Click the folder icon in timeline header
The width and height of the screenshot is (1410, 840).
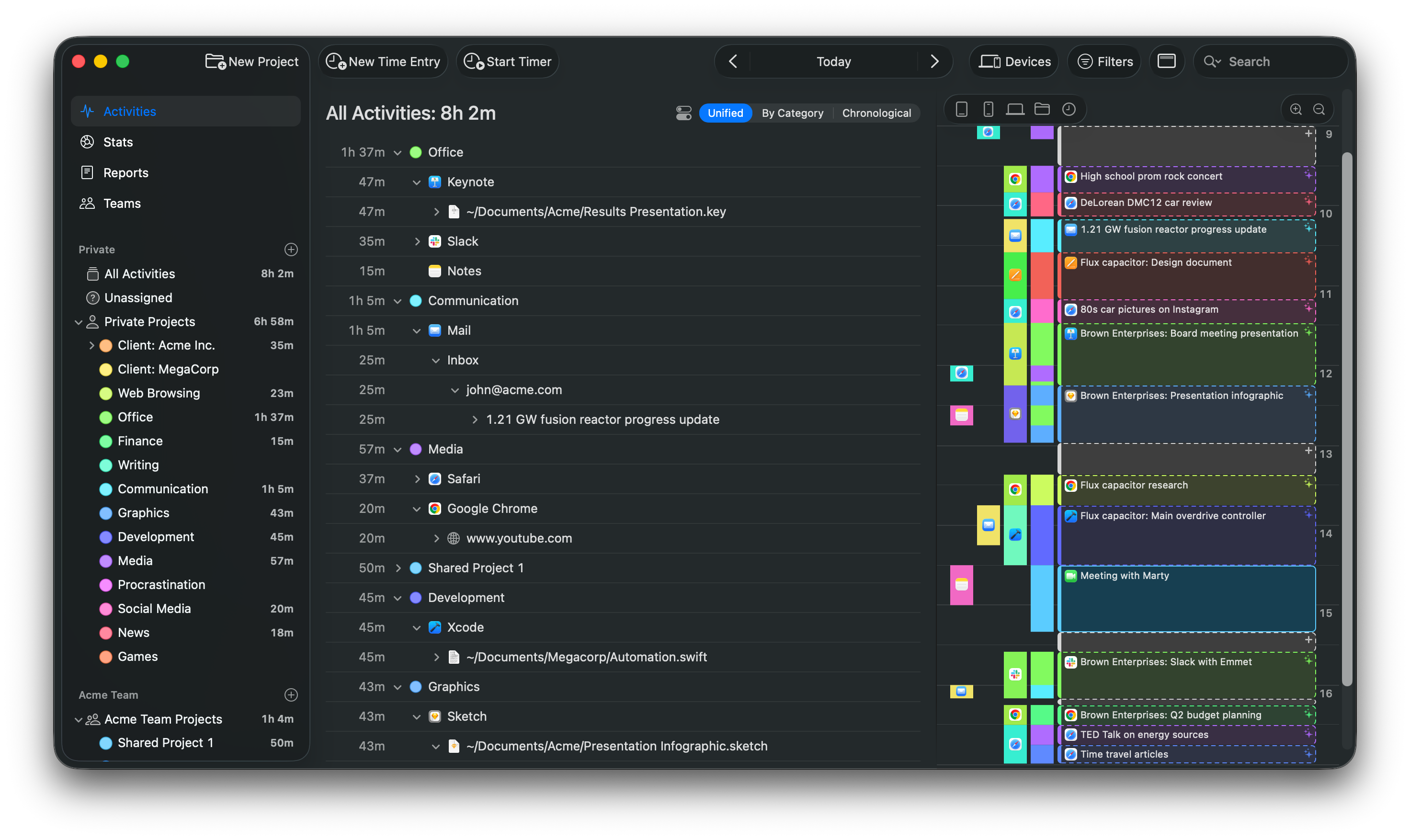[1042, 109]
